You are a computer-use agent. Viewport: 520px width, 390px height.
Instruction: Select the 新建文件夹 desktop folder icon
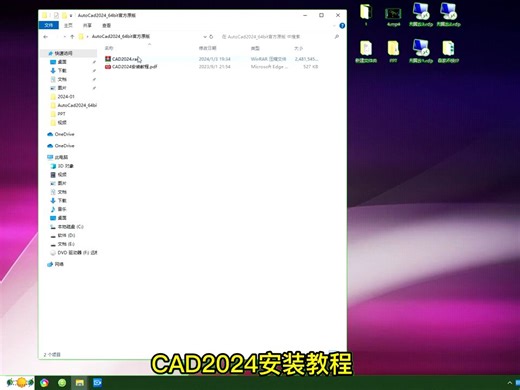coord(366,52)
